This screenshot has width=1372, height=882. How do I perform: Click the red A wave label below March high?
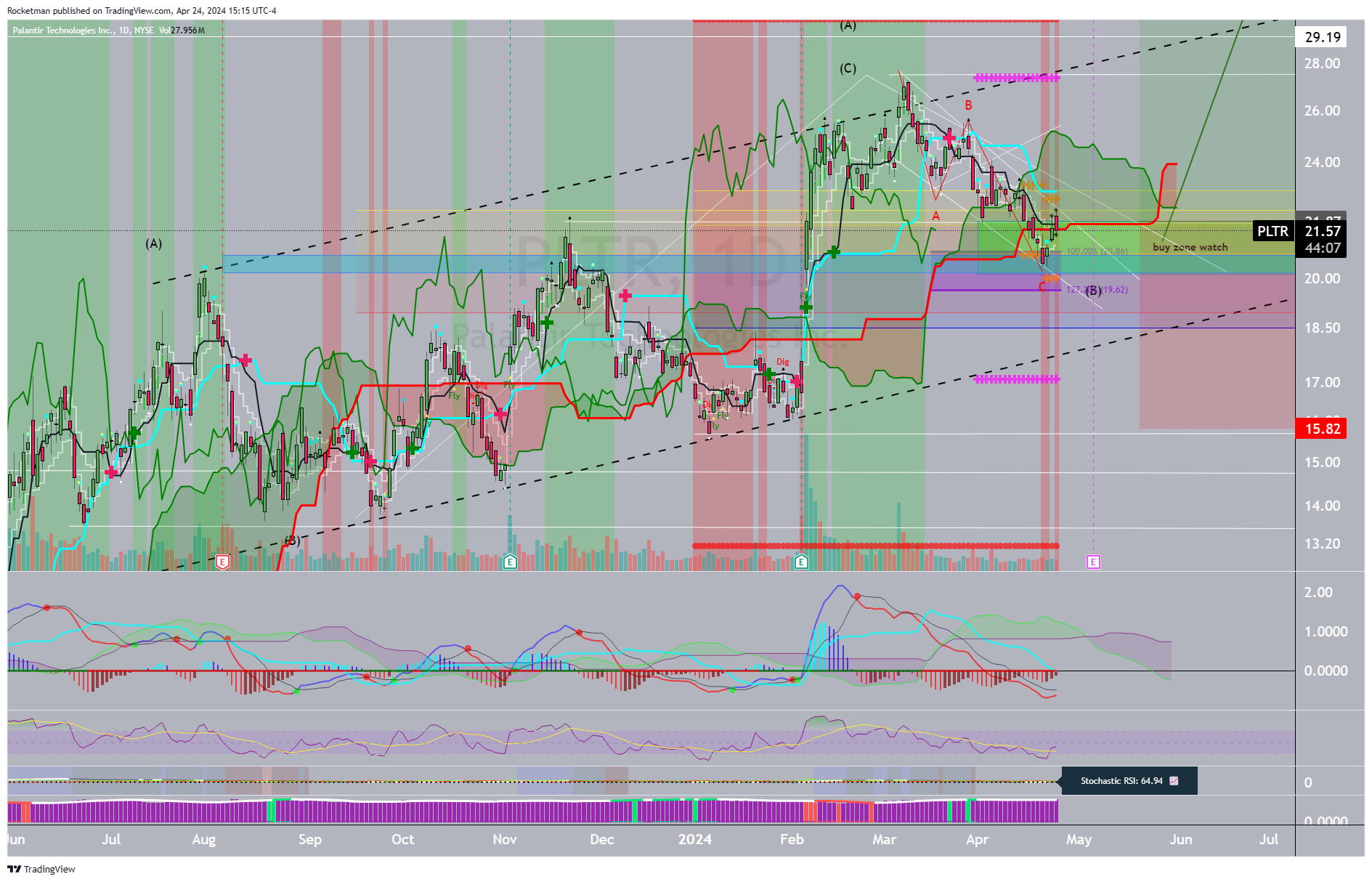click(x=936, y=217)
